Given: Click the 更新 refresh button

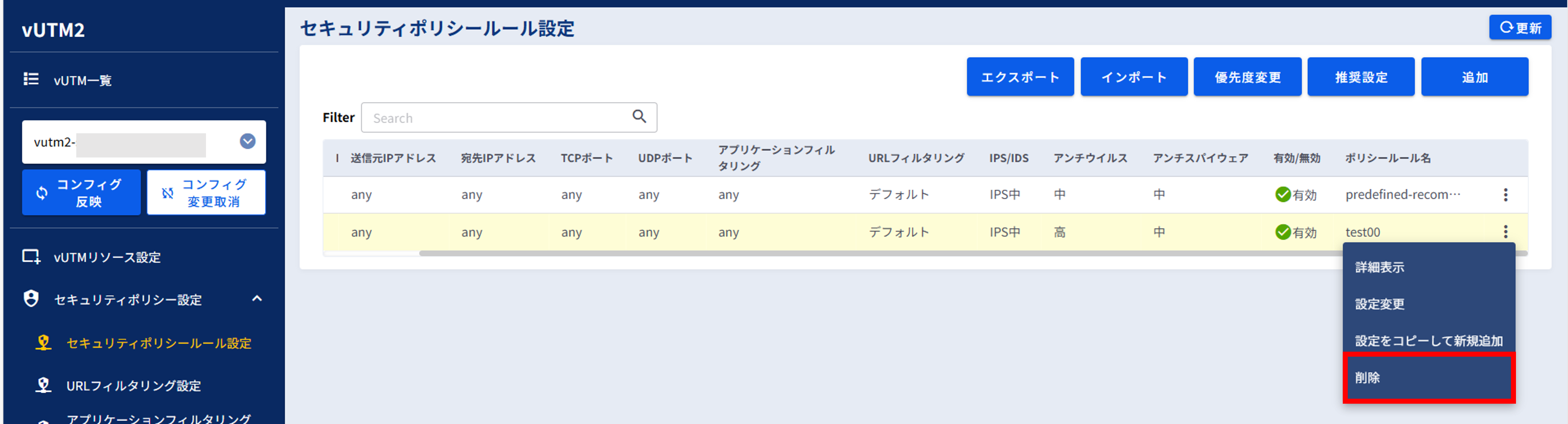Looking at the screenshot, I should (1519, 27).
